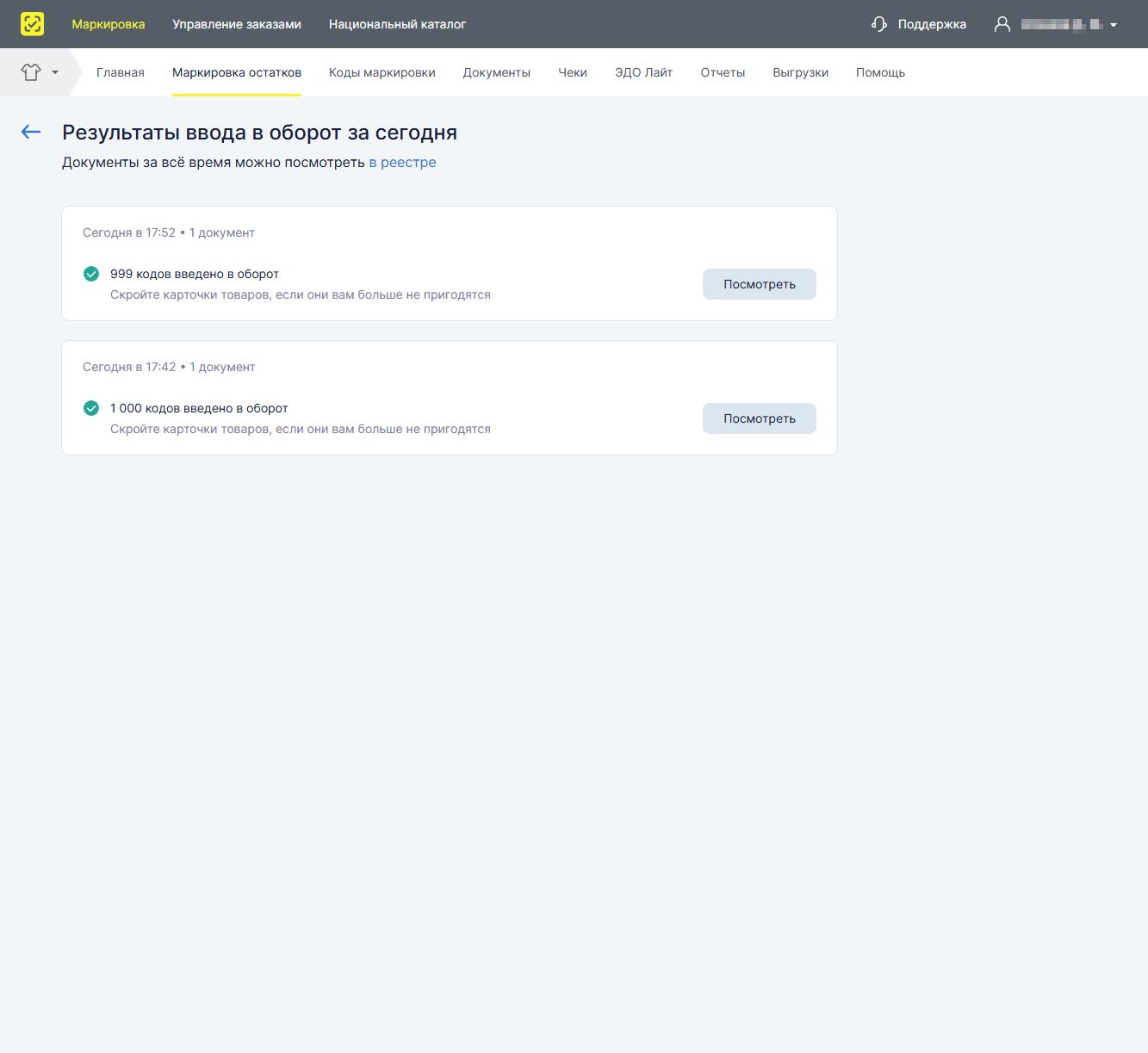Viewport: 1148px width, 1053px height.
Task: Click the headset support icon
Action: [x=879, y=24]
